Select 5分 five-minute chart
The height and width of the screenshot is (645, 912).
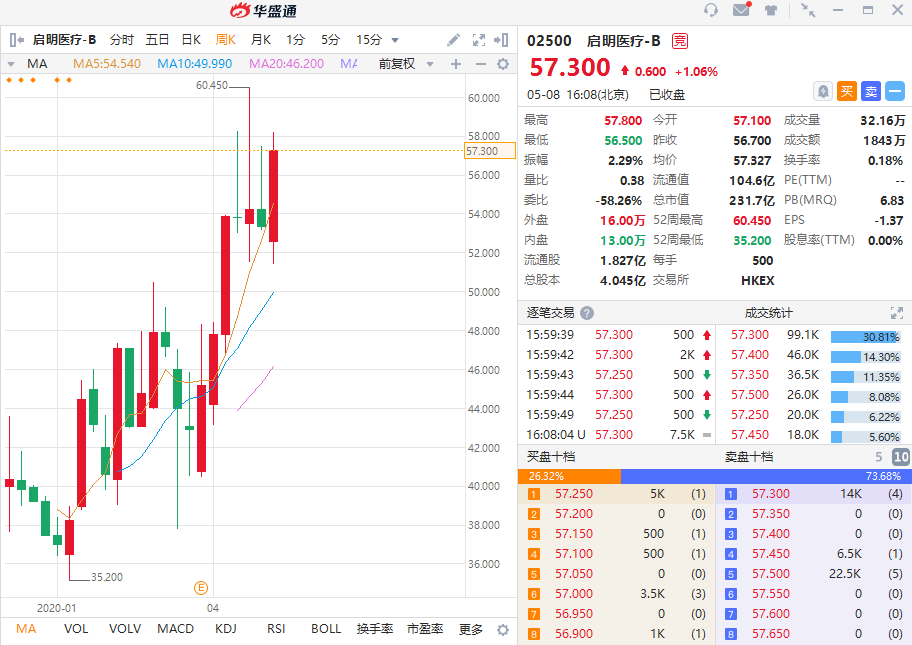click(x=330, y=40)
